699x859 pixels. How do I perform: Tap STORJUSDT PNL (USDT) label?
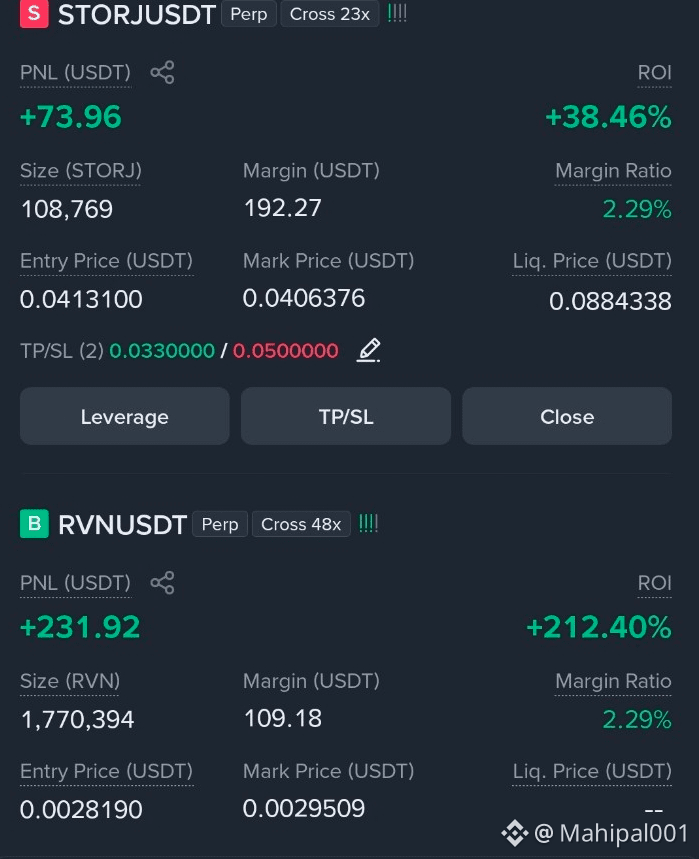pyautogui.click(x=75, y=73)
